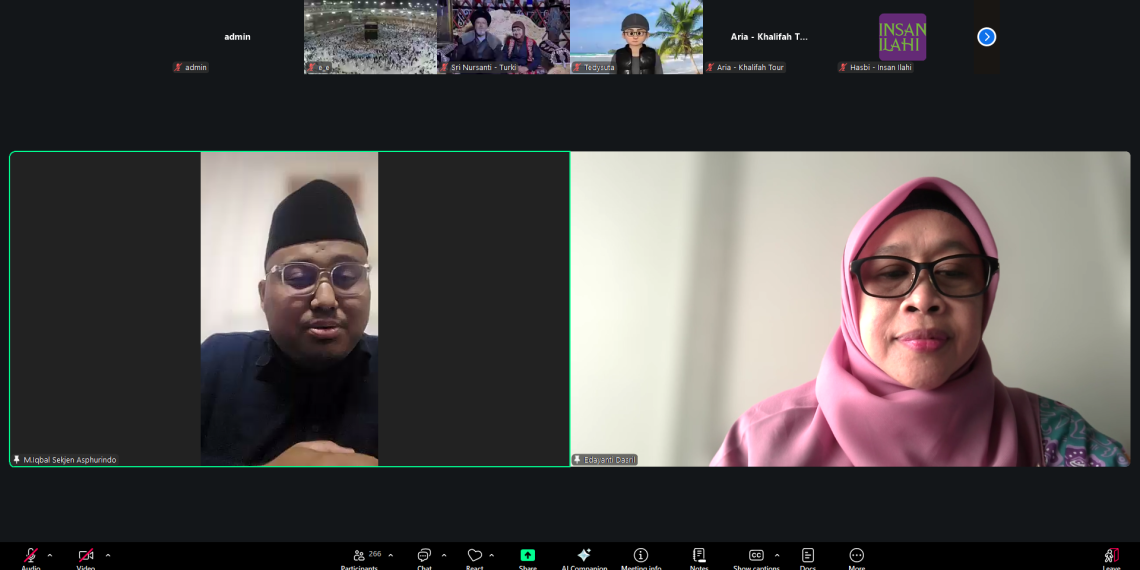Expand the chevron beside Chat
Image resolution: width=1140 pixels, height=570 pixels.
(x=443, y=555)
